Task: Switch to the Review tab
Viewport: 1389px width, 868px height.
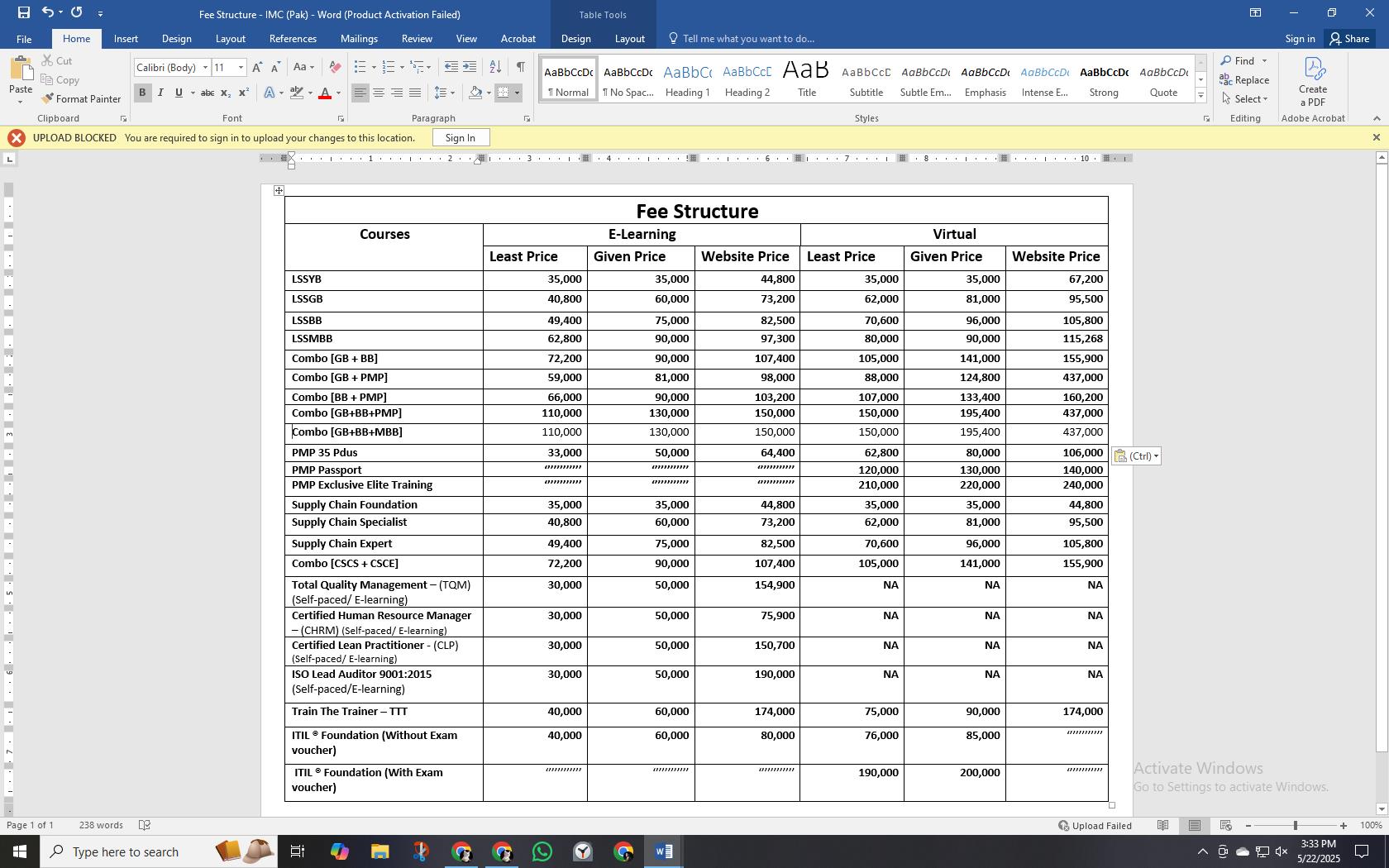Action: [417, 39]
